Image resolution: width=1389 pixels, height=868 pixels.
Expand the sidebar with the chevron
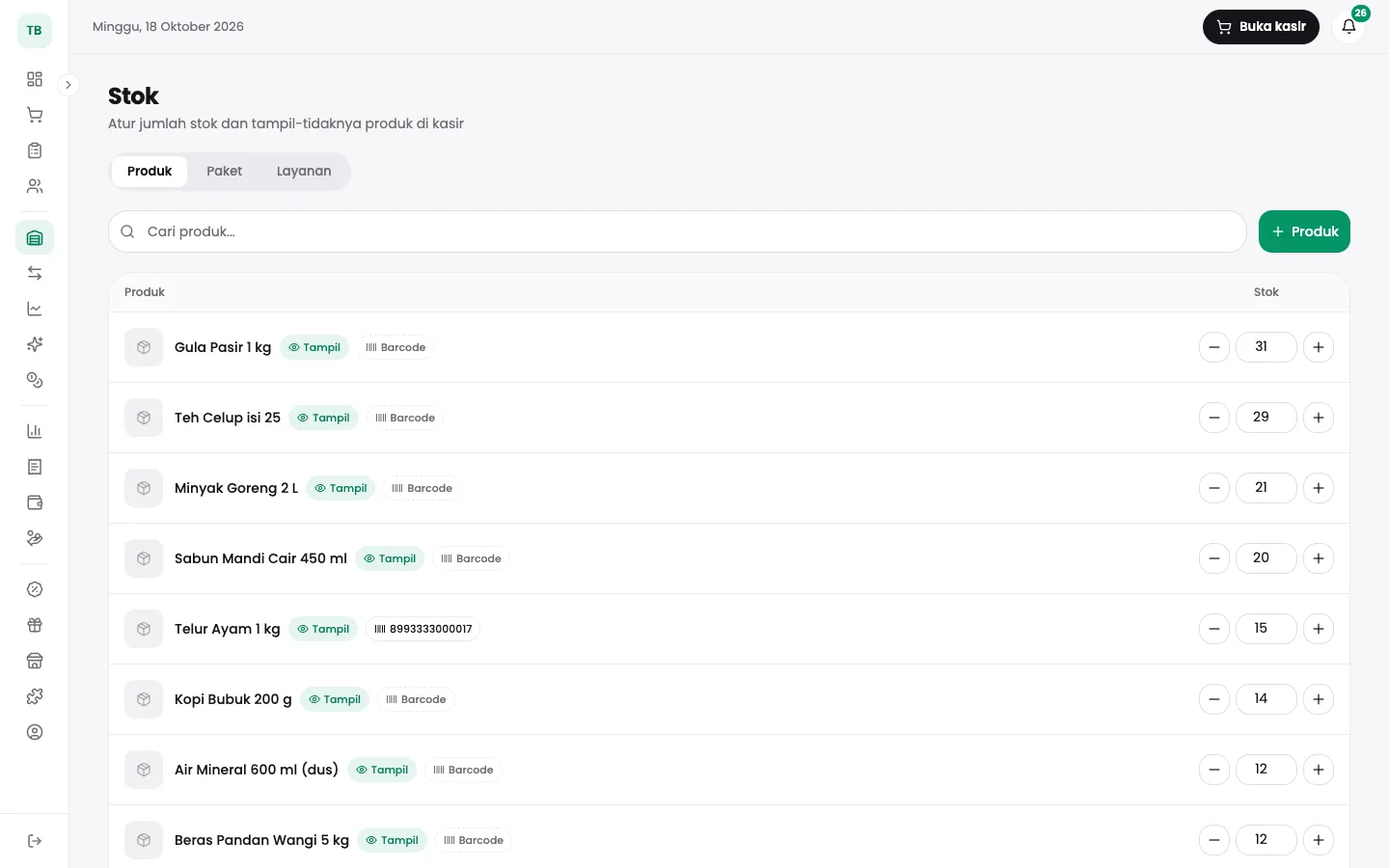(68, 85)
